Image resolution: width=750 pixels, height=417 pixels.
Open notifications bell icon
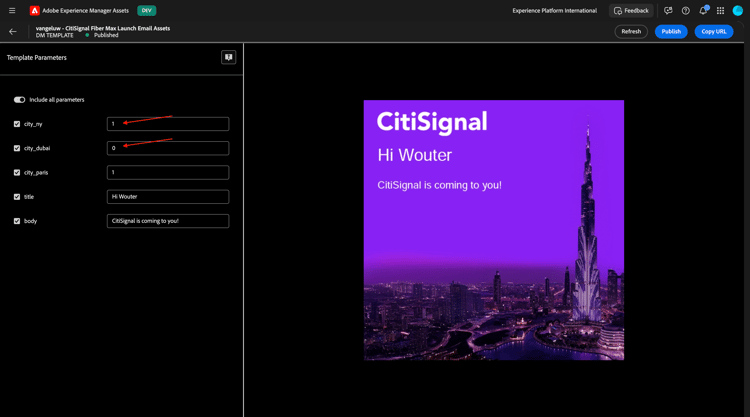(x=703, y=11)
